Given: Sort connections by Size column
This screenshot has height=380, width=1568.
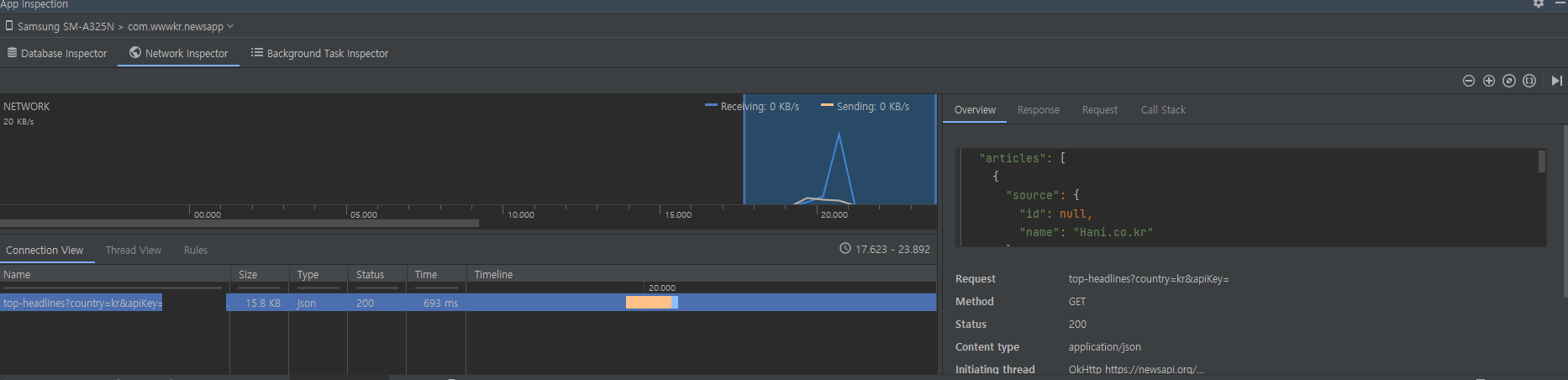Looking at the screenshot, I should pos(259,274).
